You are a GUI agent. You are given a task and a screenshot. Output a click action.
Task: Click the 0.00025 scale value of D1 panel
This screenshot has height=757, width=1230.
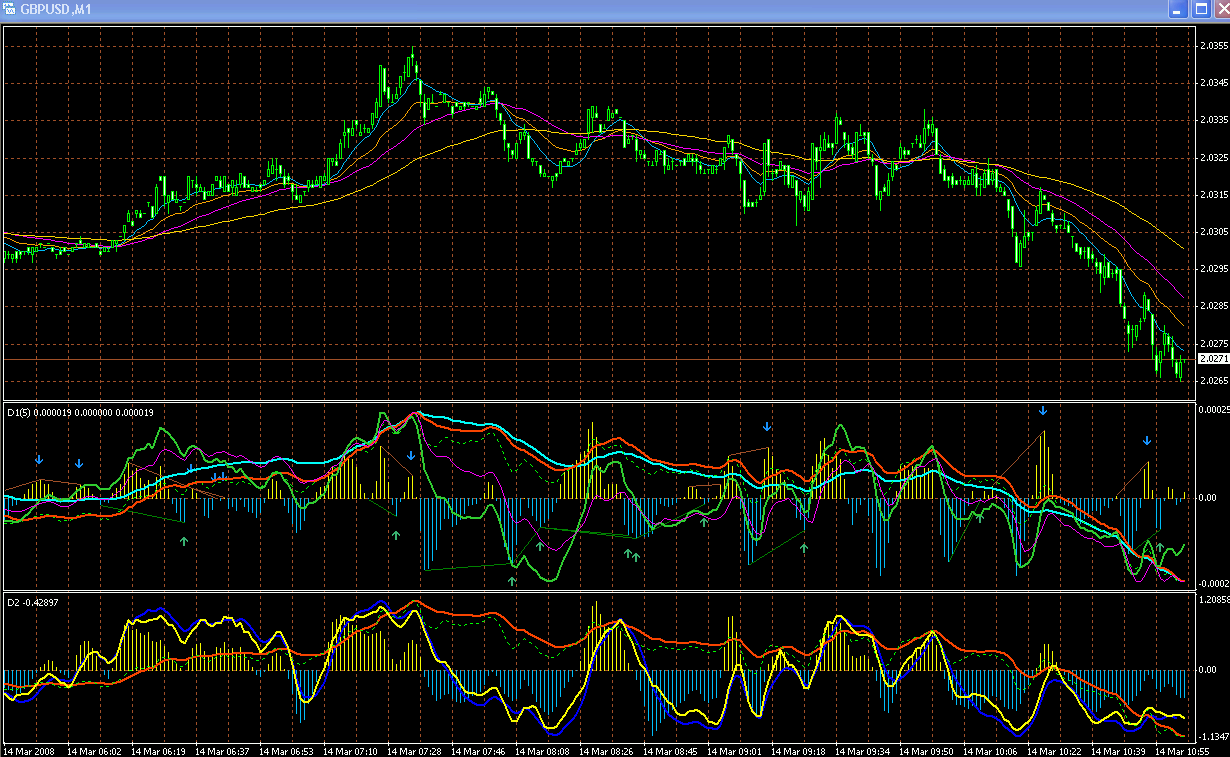coord(1213,410)
